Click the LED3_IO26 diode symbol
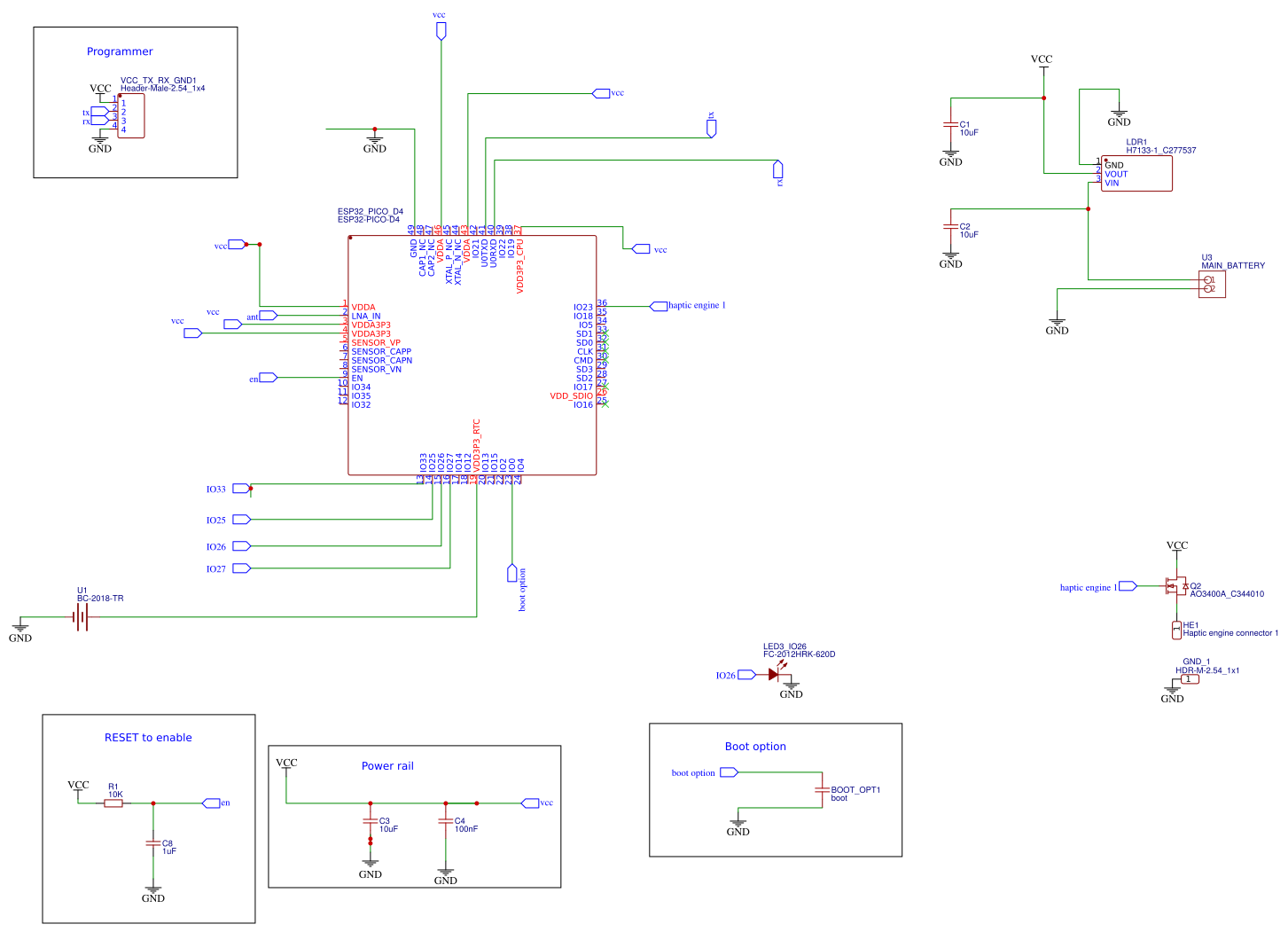 pos(773,675)
